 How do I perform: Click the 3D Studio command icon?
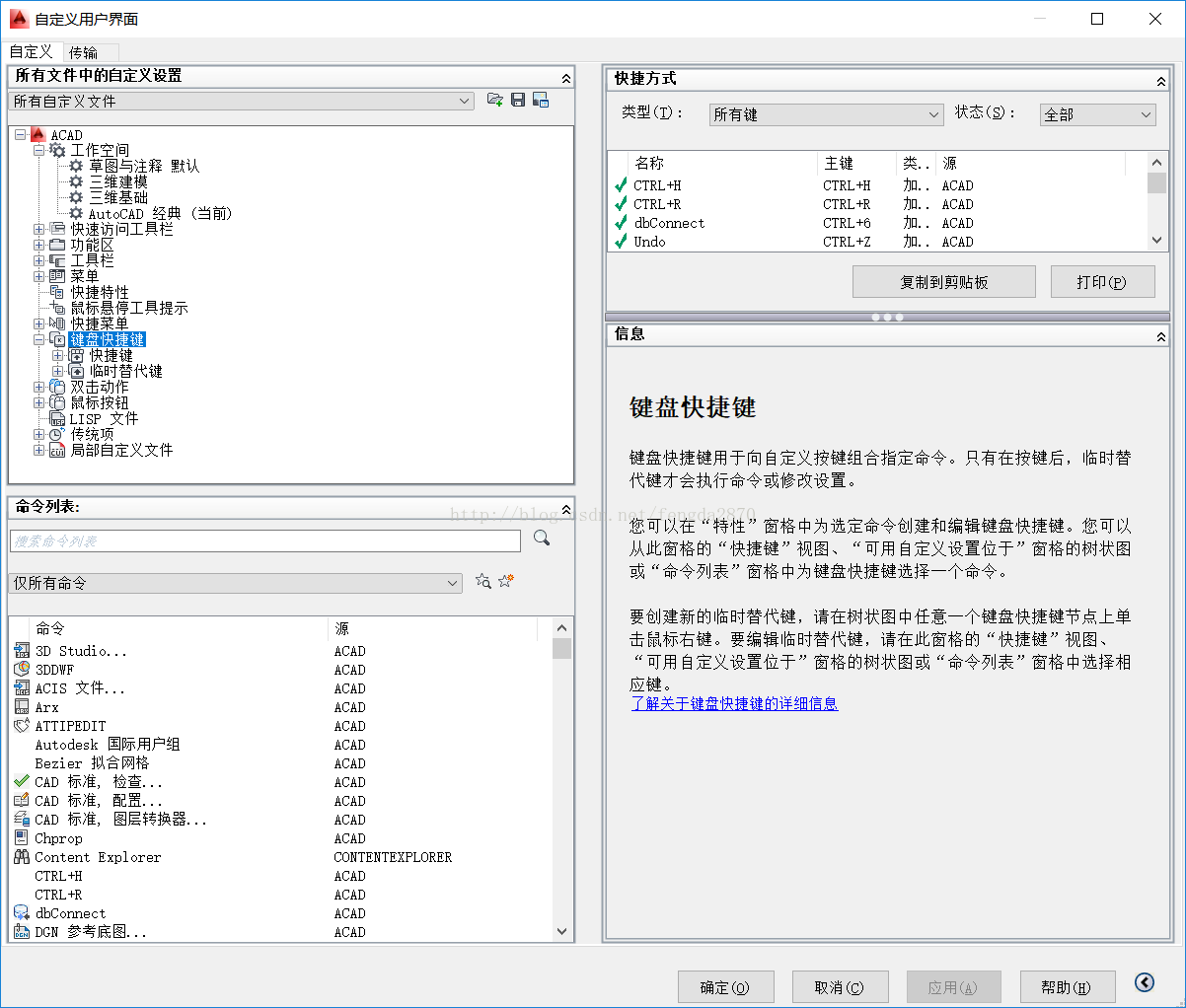(22, 651)
